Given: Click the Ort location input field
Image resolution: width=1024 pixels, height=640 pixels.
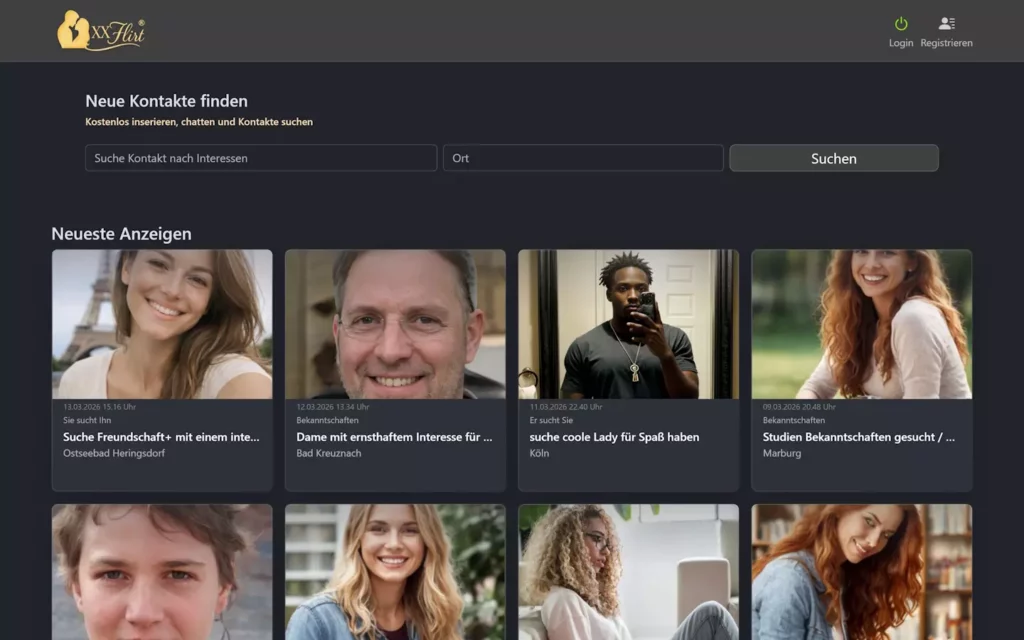Looking at the screenshot, I should (585, 157).
